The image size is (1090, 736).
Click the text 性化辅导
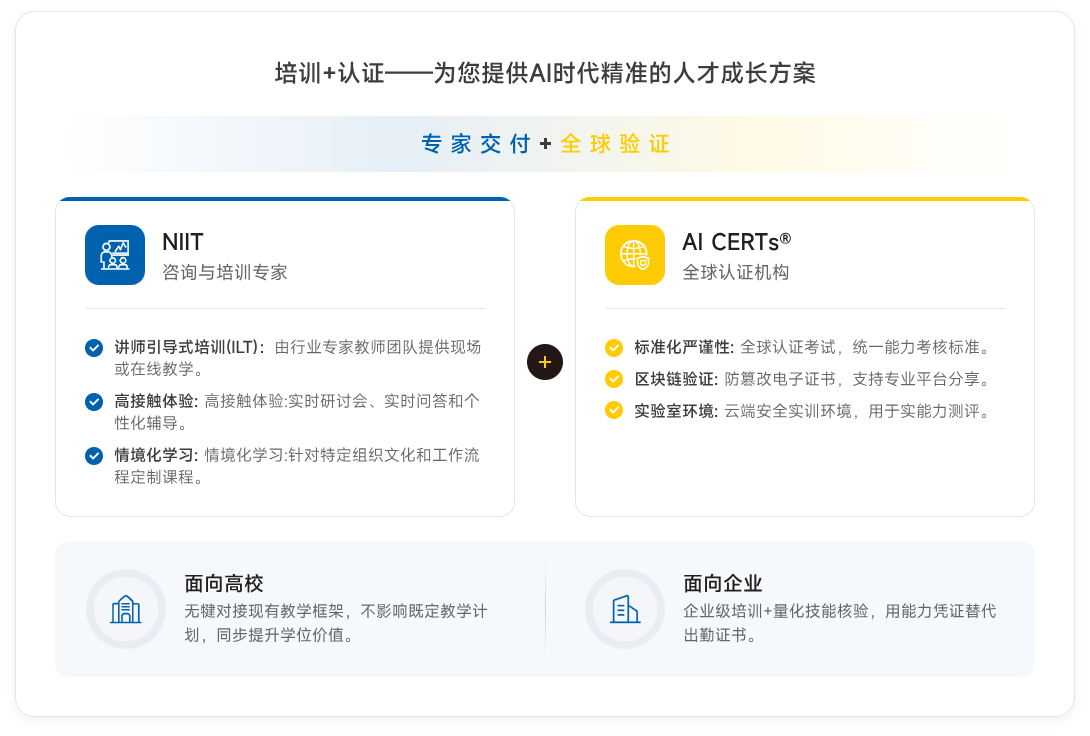151,423
